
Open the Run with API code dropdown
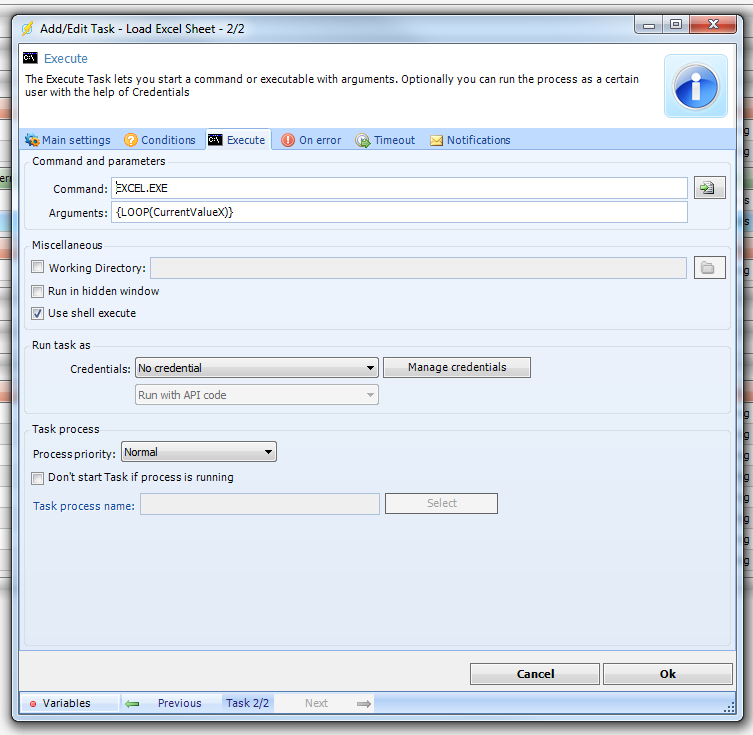[256, 396]
